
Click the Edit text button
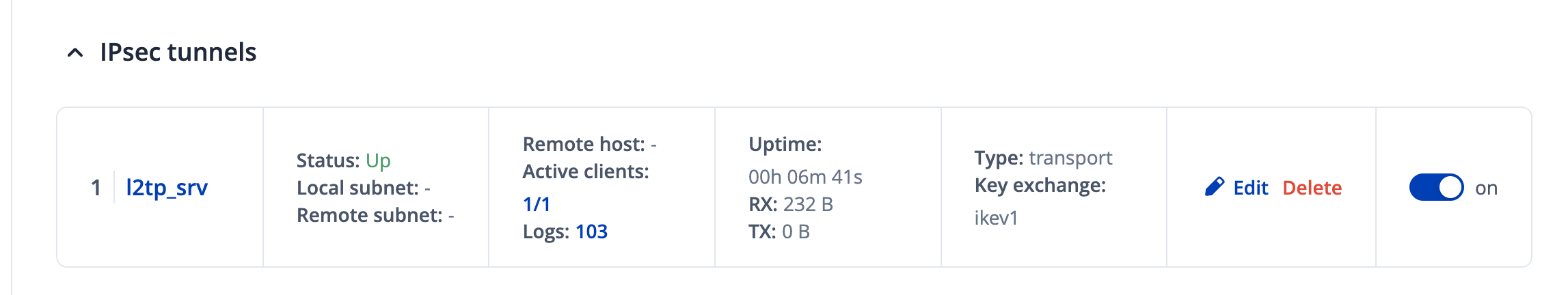coord(1250,188)
